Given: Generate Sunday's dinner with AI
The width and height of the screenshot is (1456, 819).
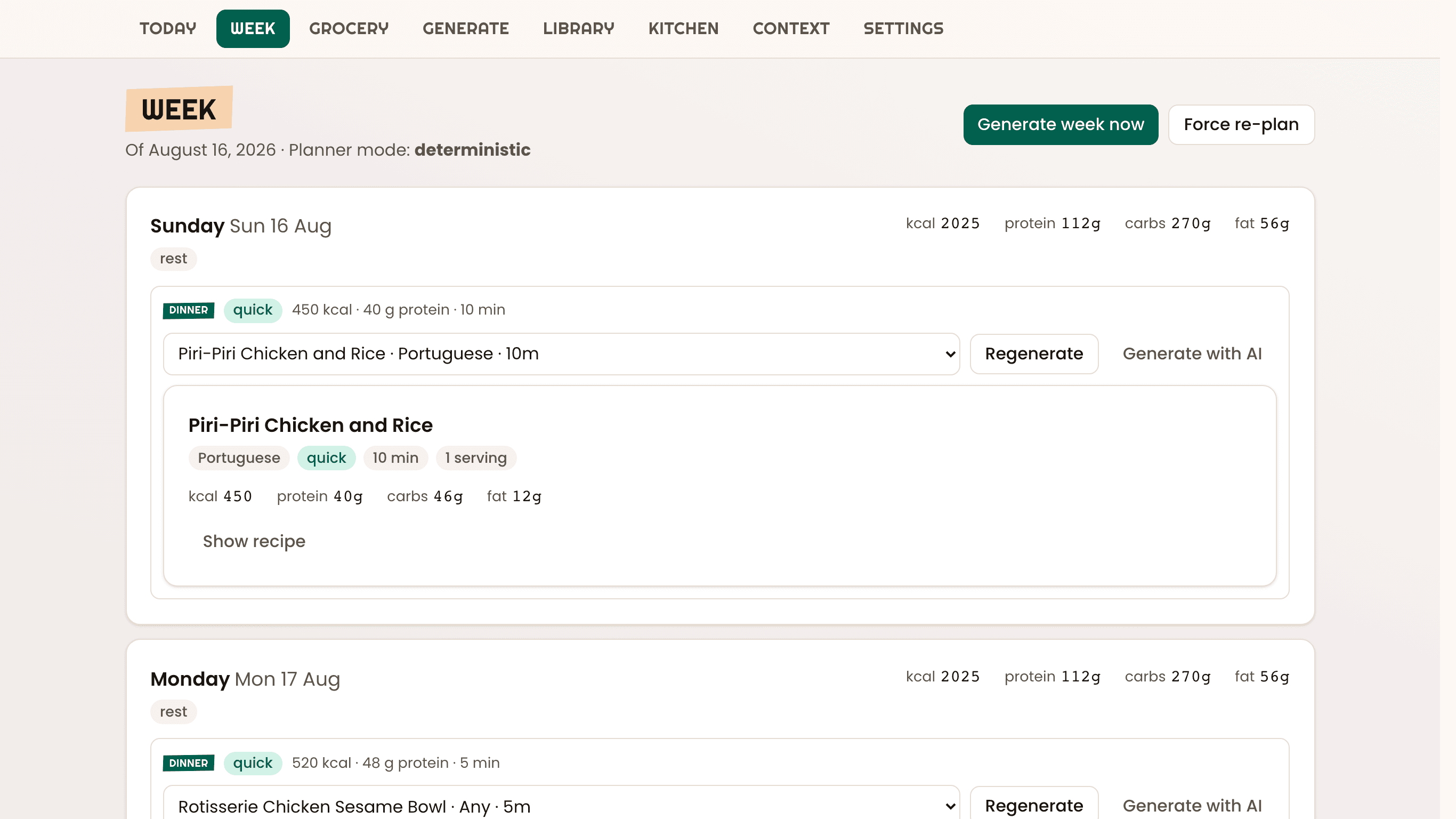Looking at the screenshot, I should pos(1192,354).
